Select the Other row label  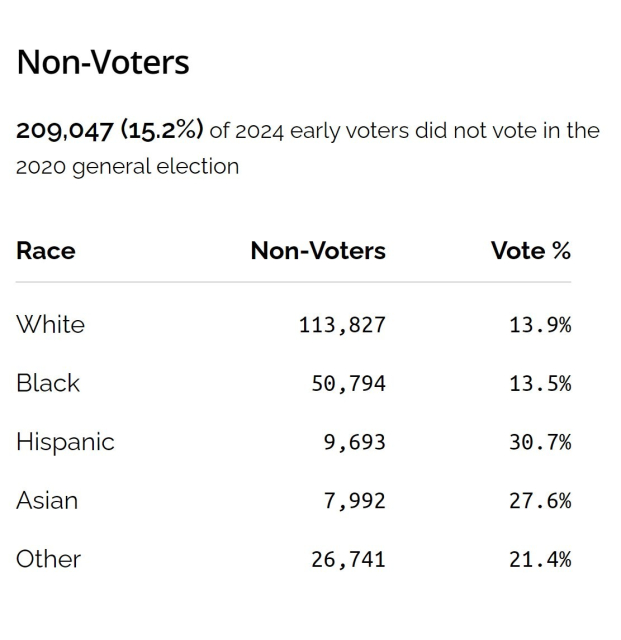(x=48, y=559)
